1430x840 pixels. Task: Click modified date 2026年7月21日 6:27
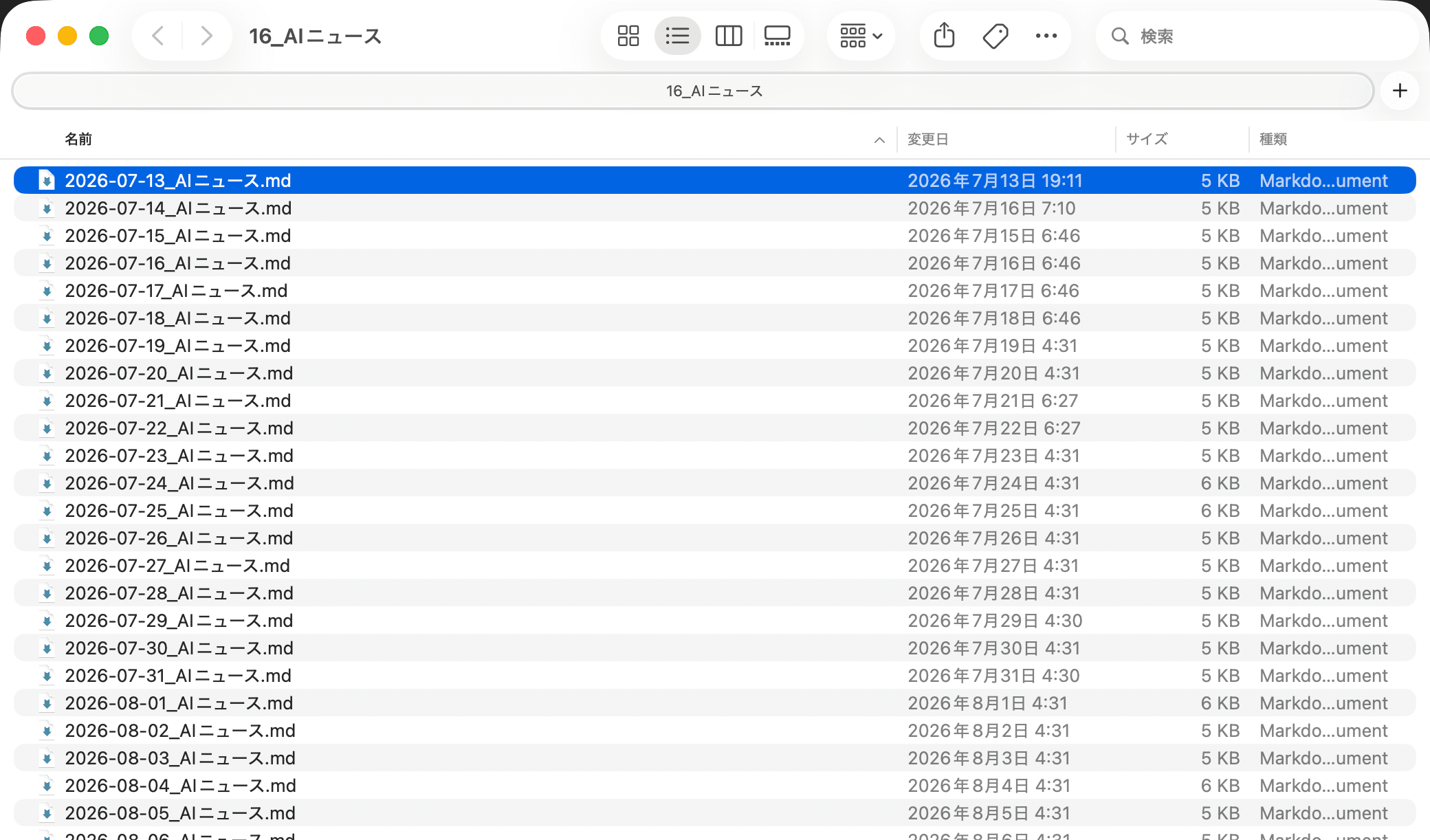point(993,401)
